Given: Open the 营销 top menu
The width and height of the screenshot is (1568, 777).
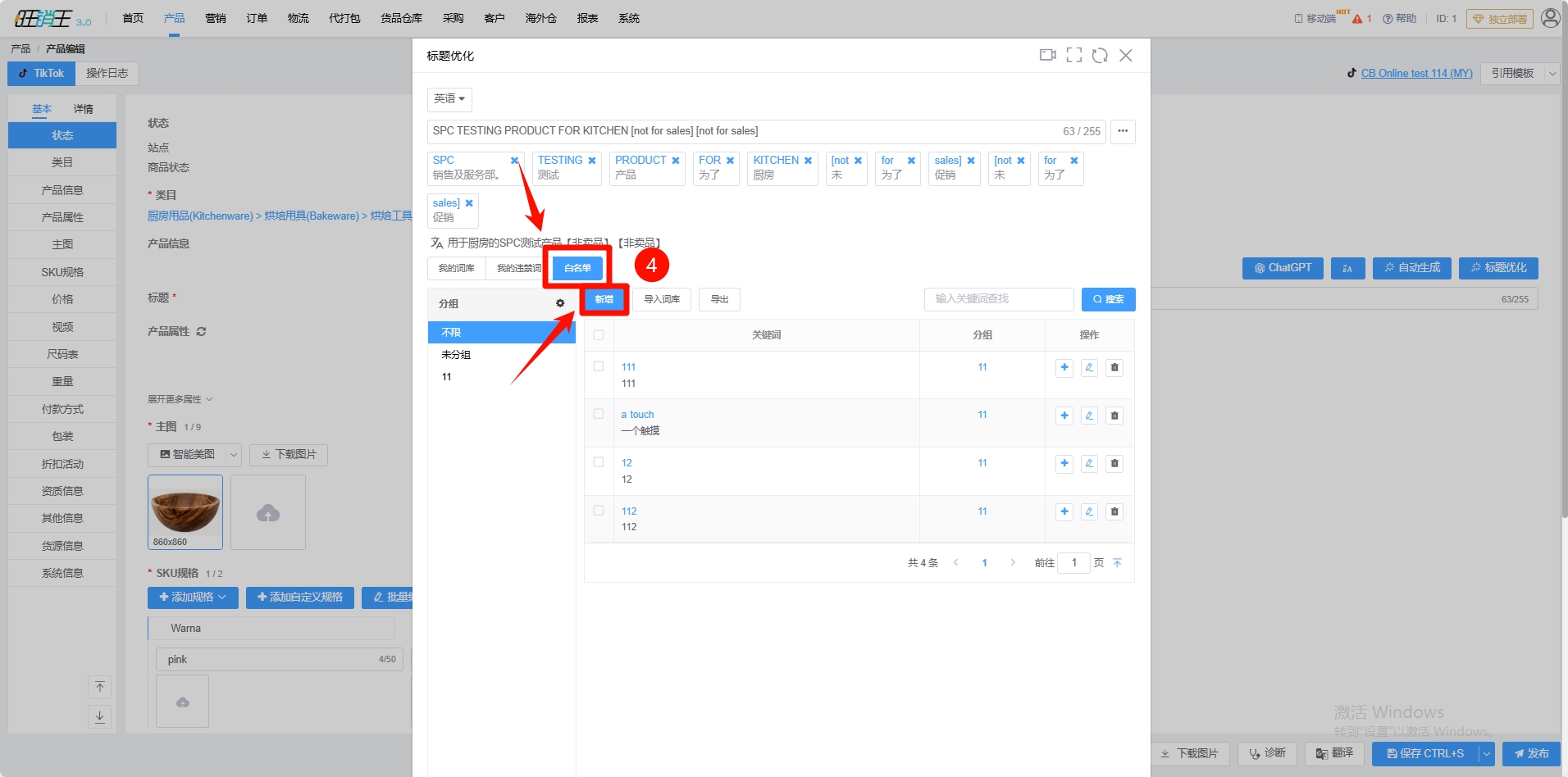Looking at the screenshot, I should coord(216,18).
